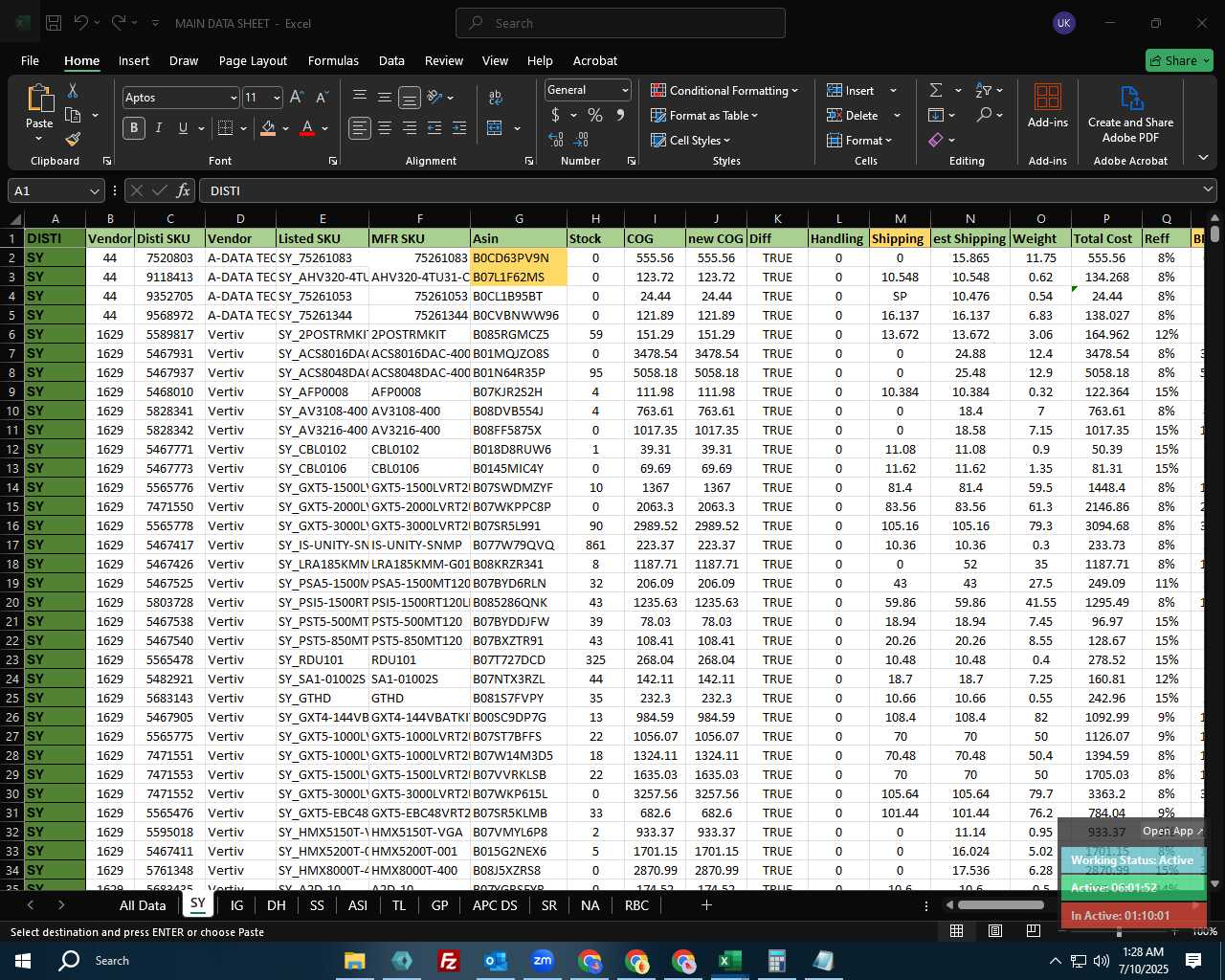Click the Cut scissors icon
The height and width of the screenshot is (980, 1225).
(73, 90)
